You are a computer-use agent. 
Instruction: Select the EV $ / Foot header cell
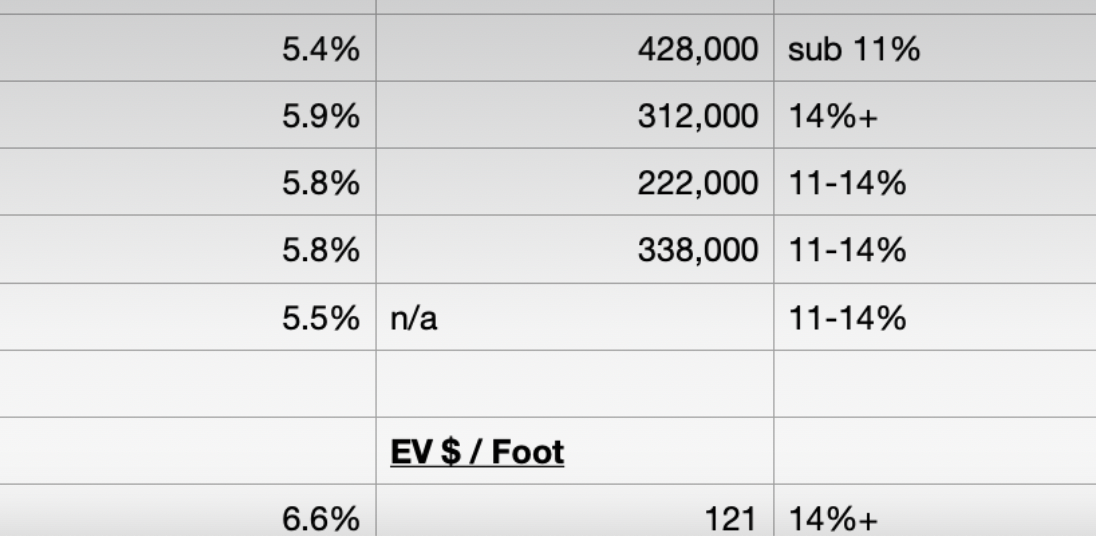pos(575,451)
